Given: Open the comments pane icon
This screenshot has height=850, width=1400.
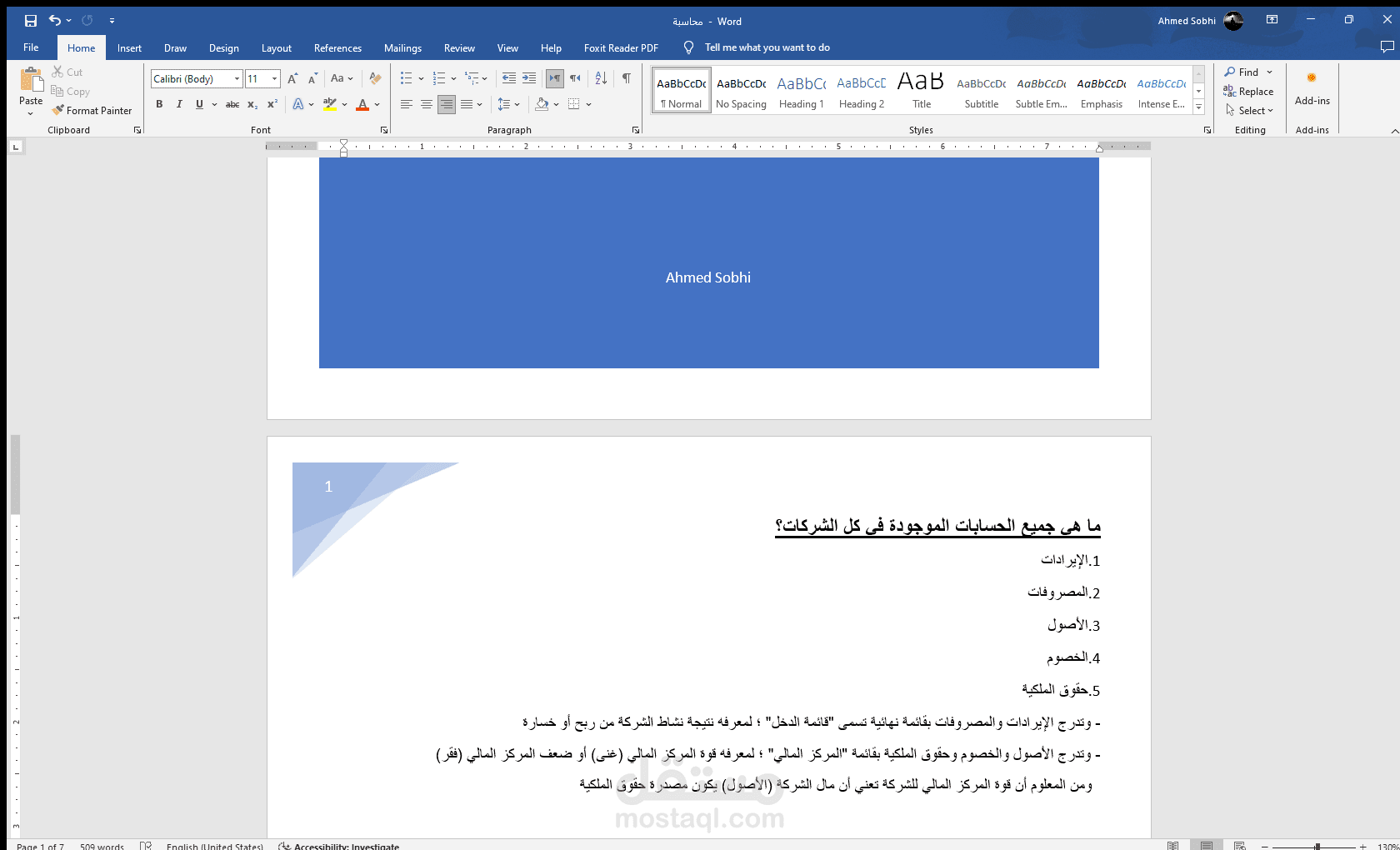Looking at the screenshot, I should tap(1387, 47).
